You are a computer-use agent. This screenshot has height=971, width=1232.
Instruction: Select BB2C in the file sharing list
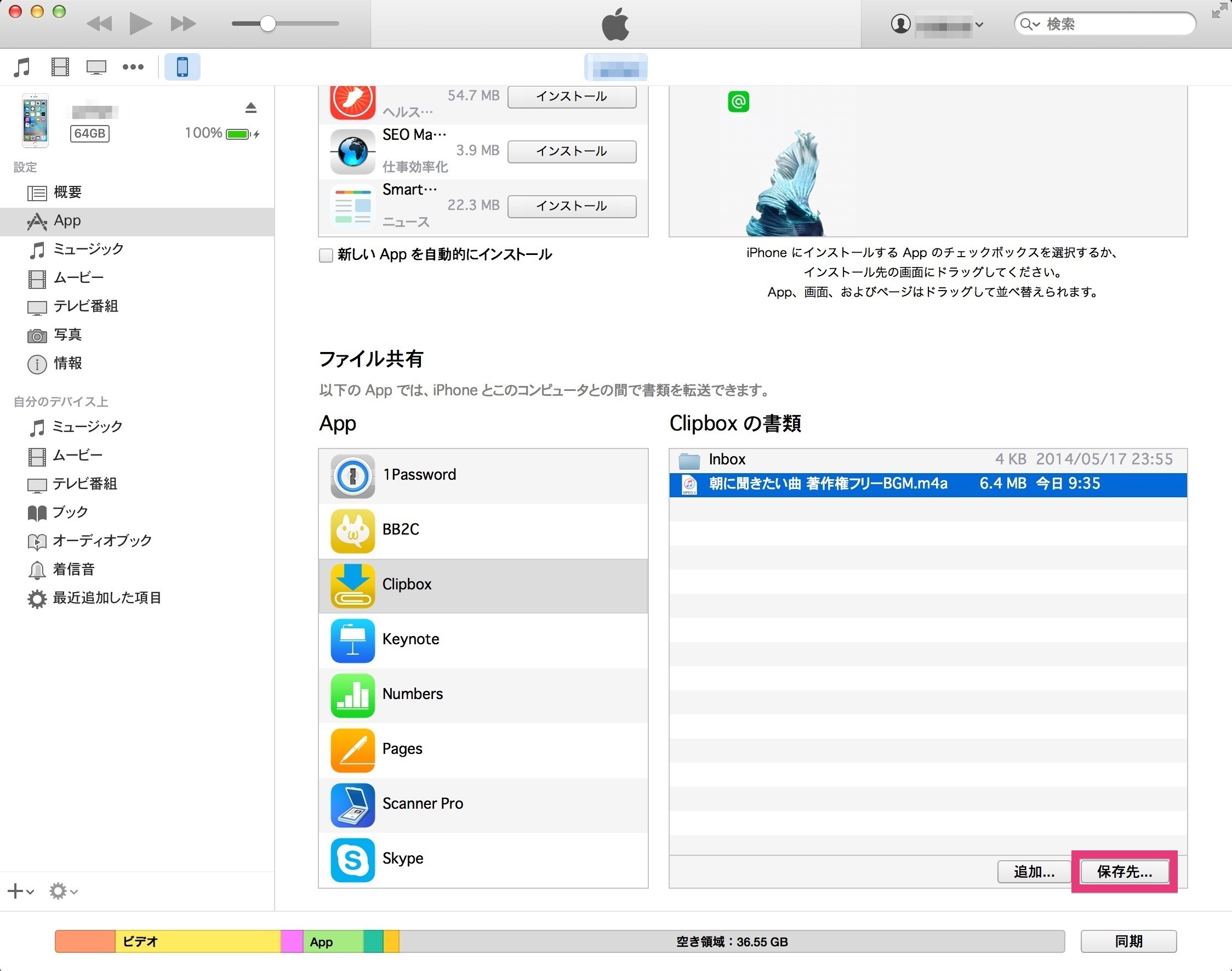[483, 530]
